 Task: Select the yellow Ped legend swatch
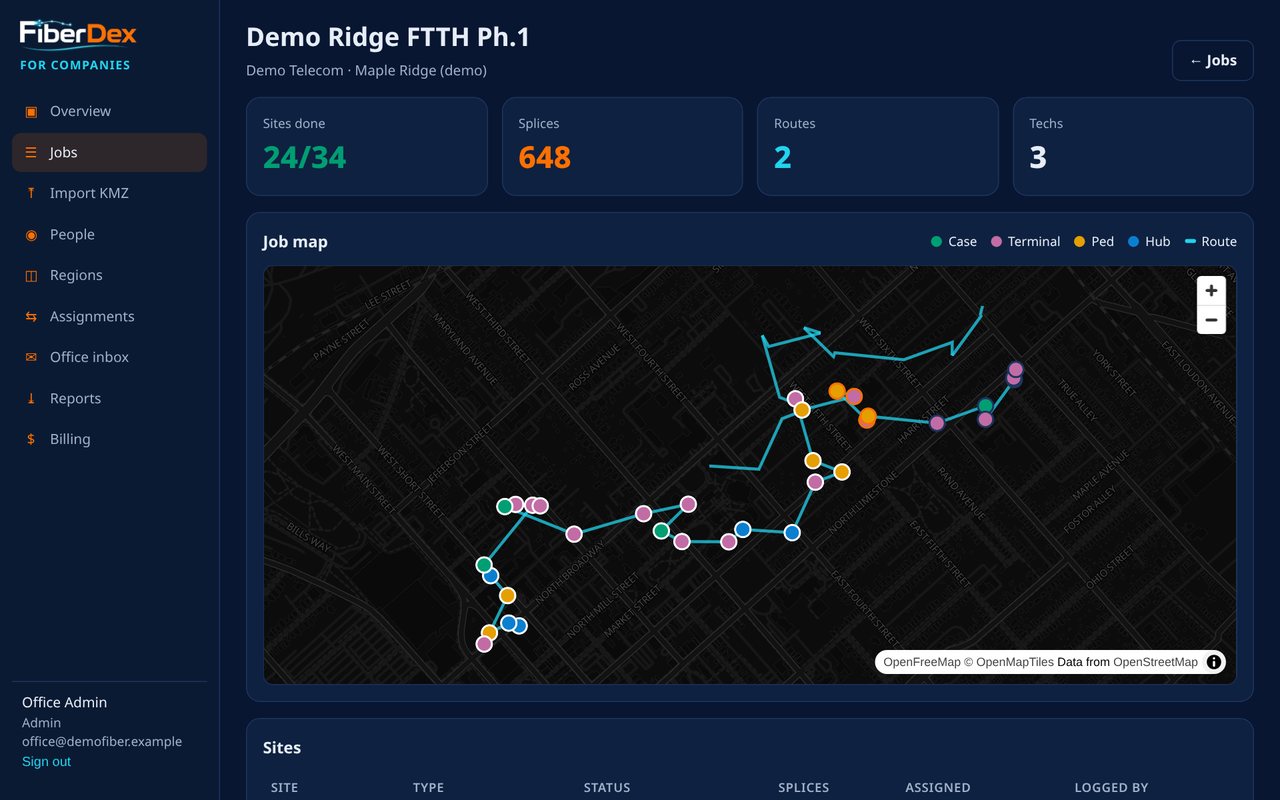pos(1079,242)
